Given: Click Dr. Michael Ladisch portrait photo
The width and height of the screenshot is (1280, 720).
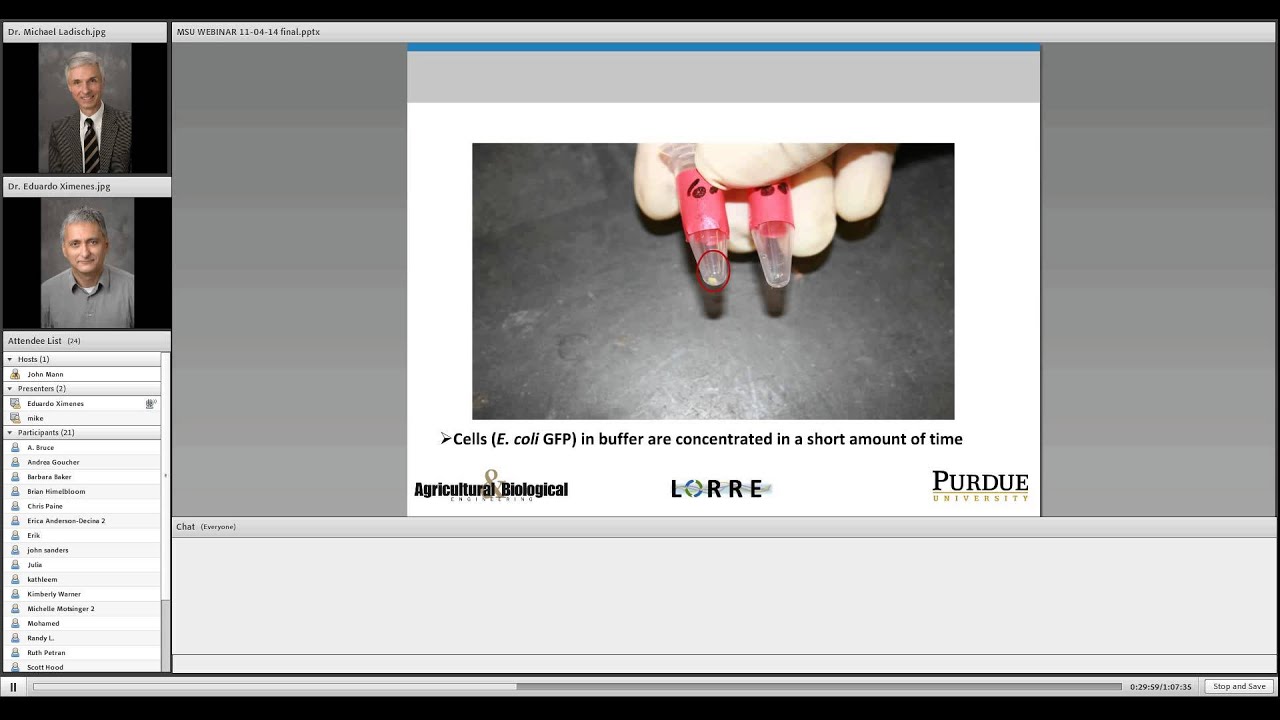Looking at the screenshot, I should tap(85, 108).
